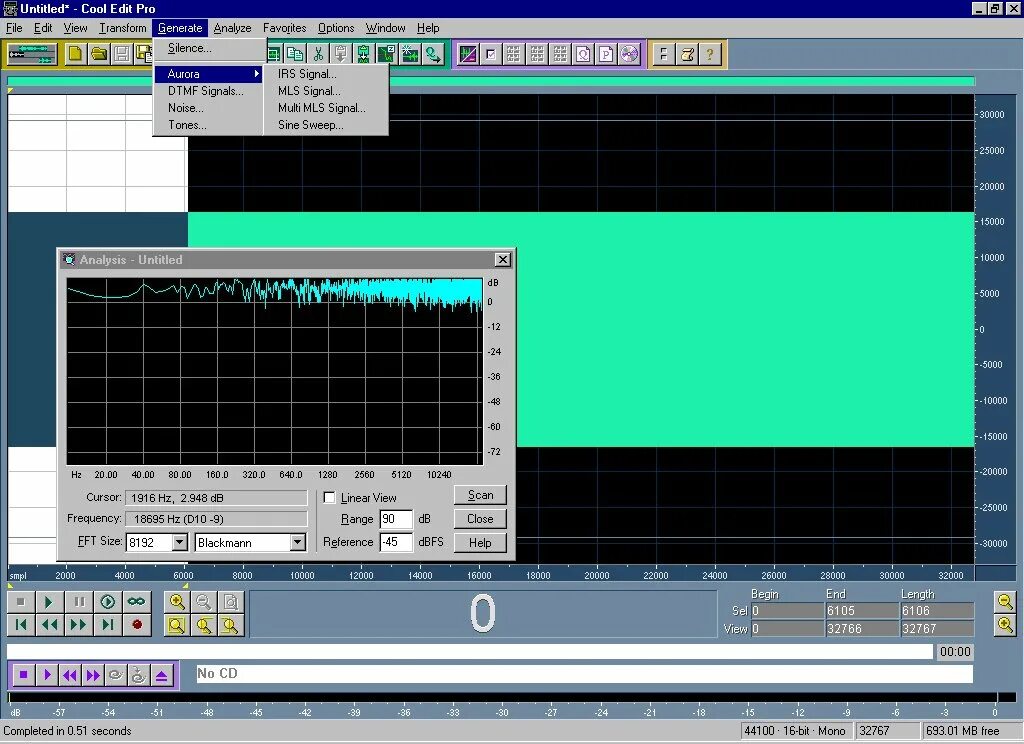Image resolution: width=1024 pixels, height=744 pixels.
Task: Select Tones... from Generate menu
Action: pyautogui.click(x=208, y=125)
